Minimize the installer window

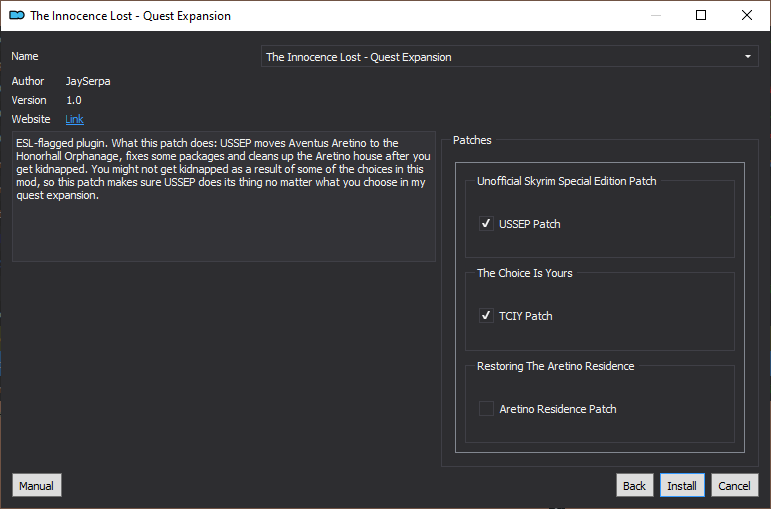pos(655,15)
